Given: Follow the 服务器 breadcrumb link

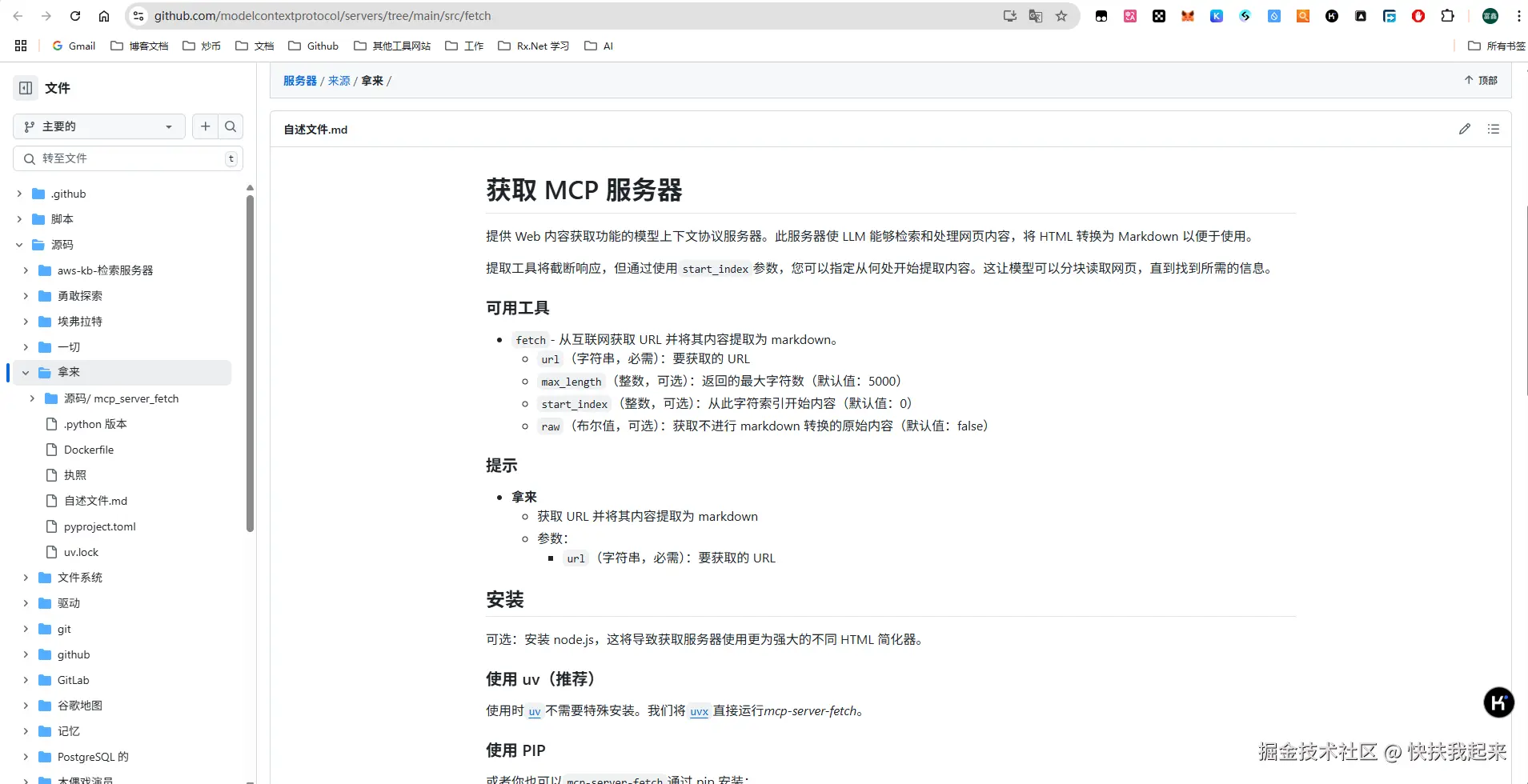Looking at the screenshot, I should click(x=300, y=81).
